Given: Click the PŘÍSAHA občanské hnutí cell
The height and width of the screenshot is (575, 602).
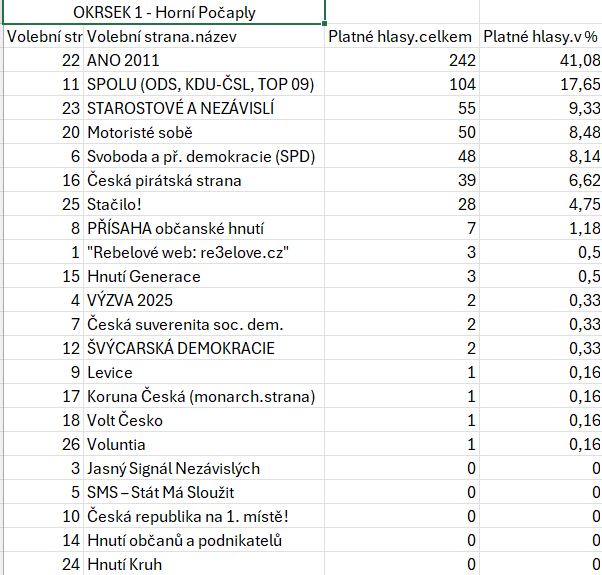Looking at the screenshot, I should point(175,229).
